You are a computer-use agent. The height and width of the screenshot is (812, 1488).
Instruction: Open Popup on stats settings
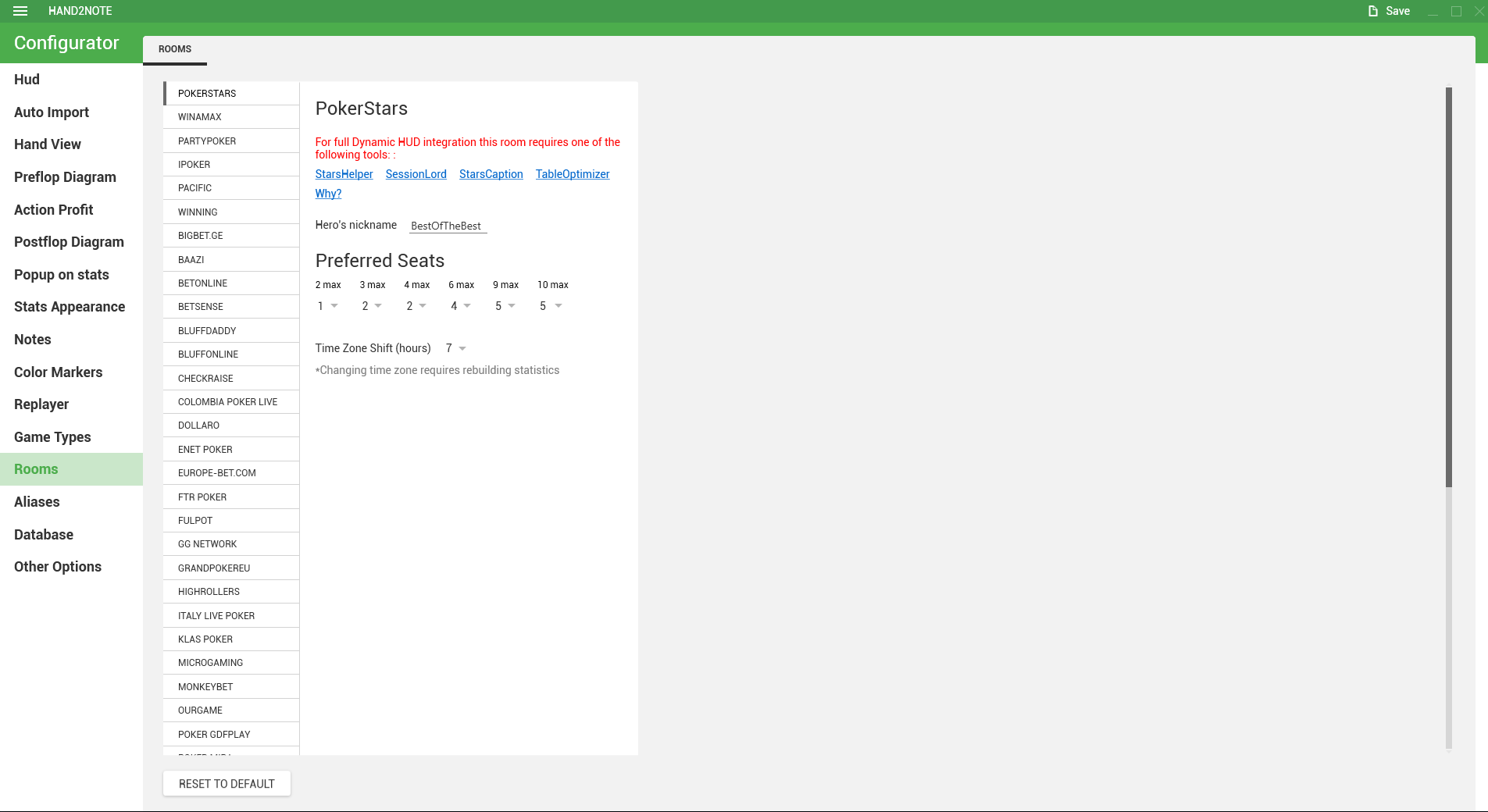71,275
